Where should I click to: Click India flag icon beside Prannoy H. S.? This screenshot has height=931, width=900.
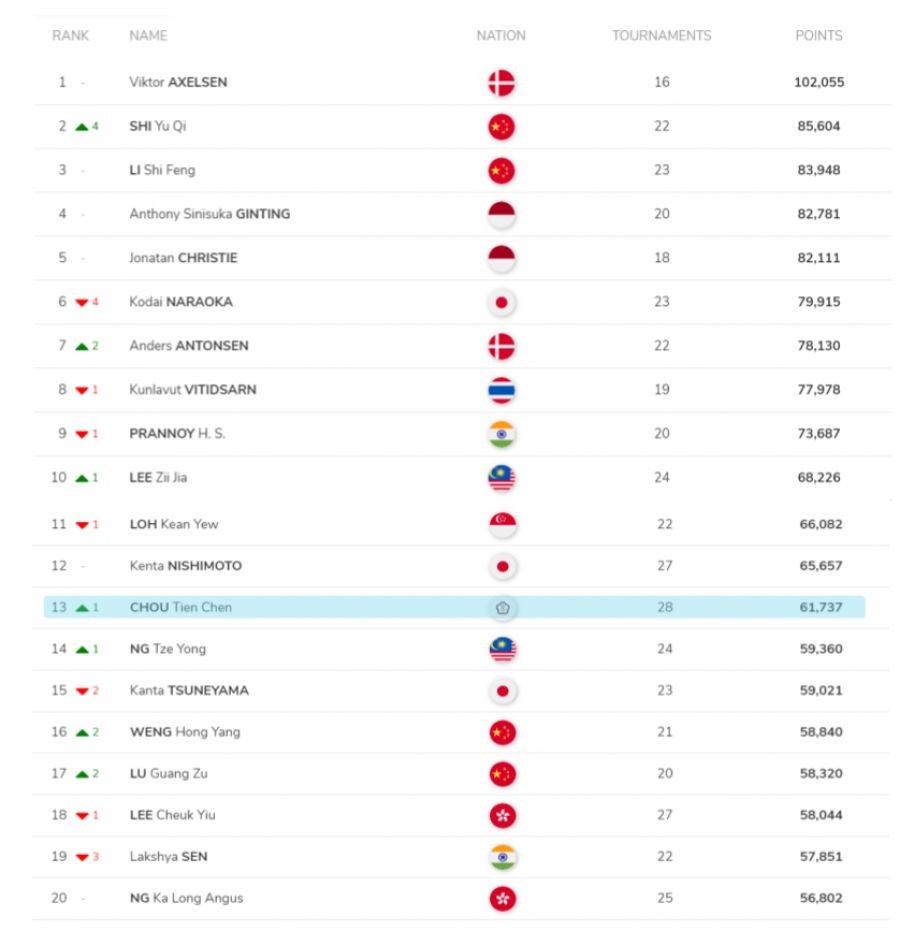click(x=501, y=434)
